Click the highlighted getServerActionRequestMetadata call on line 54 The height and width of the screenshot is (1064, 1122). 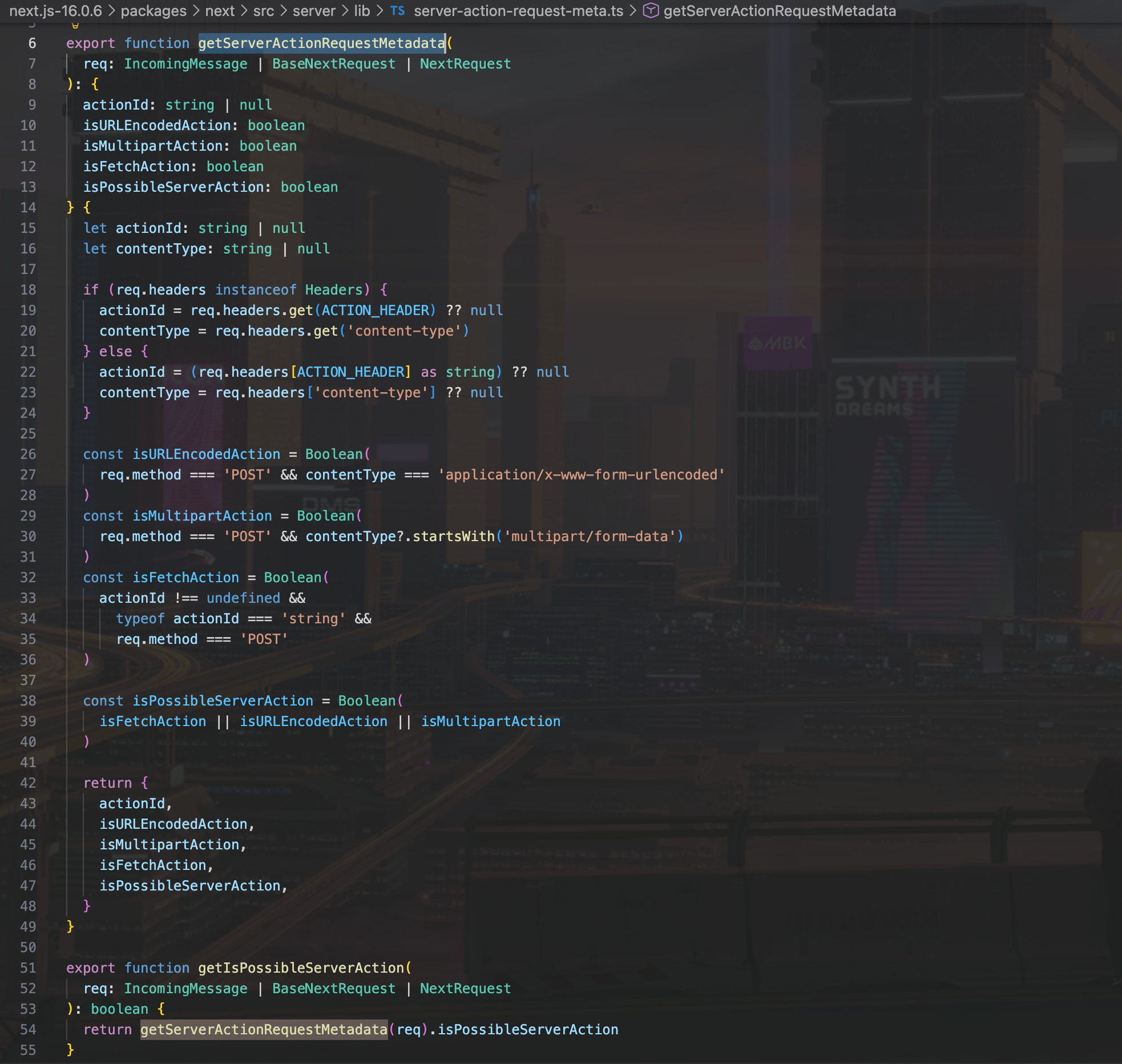coord(264,1030)
